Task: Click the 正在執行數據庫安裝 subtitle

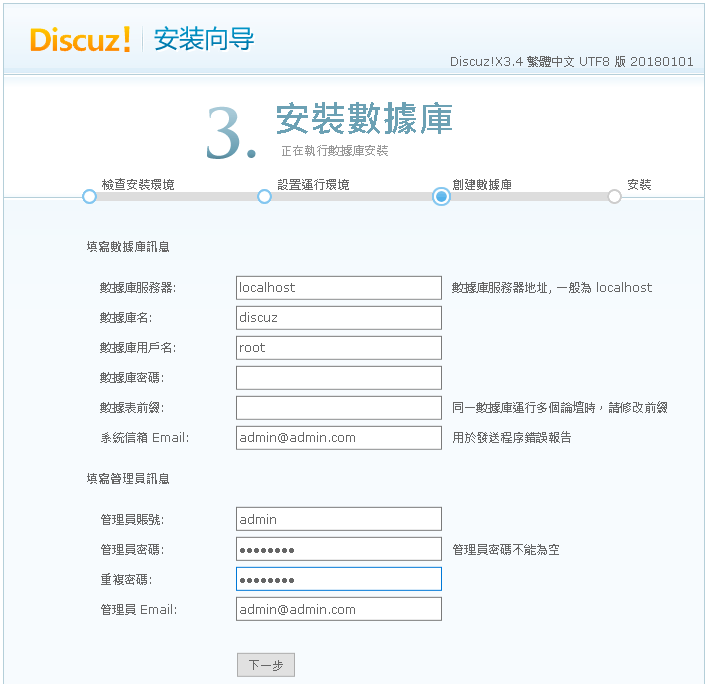Action: click(335, 151)
